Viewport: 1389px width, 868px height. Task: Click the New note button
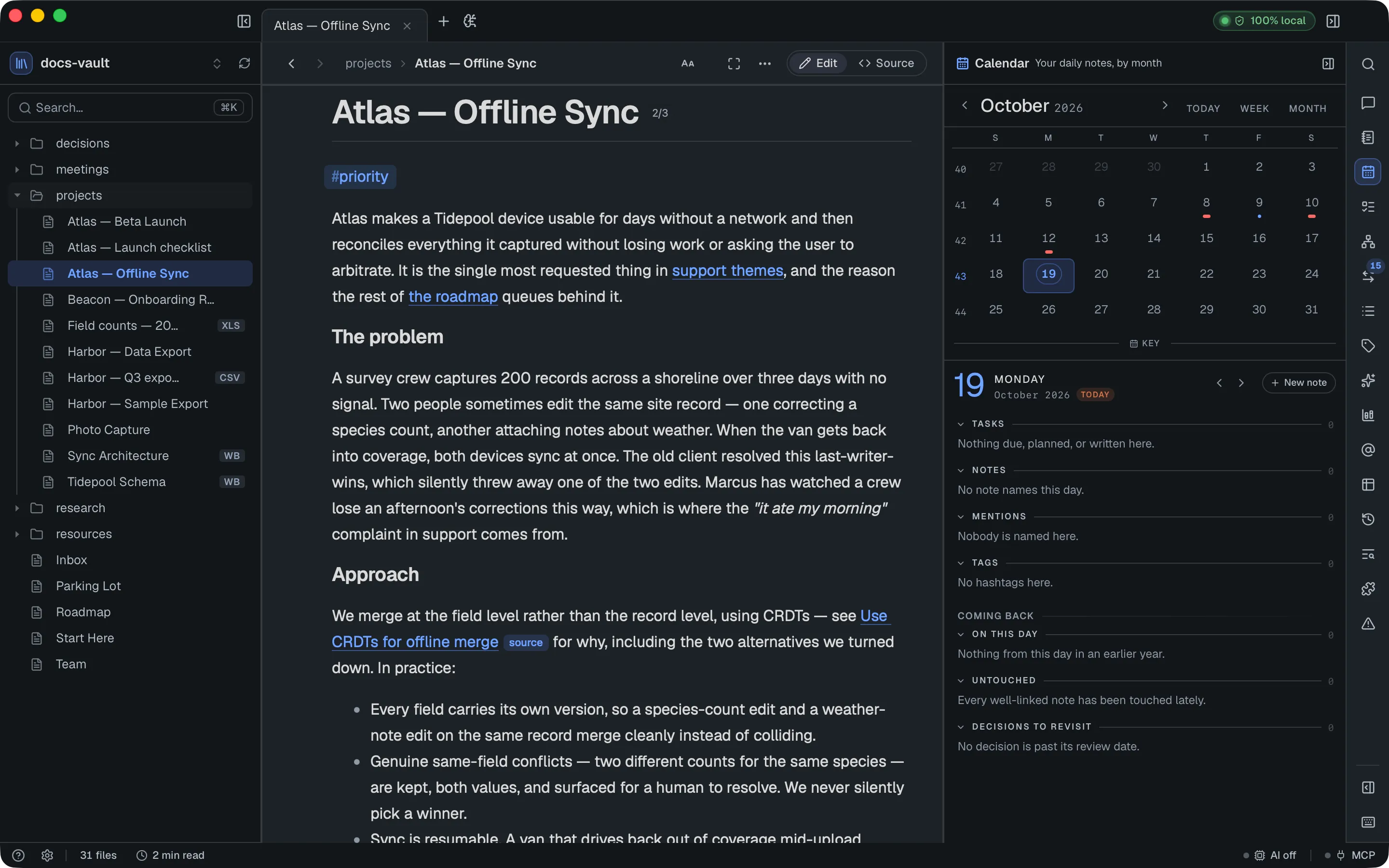point(1298,382)
